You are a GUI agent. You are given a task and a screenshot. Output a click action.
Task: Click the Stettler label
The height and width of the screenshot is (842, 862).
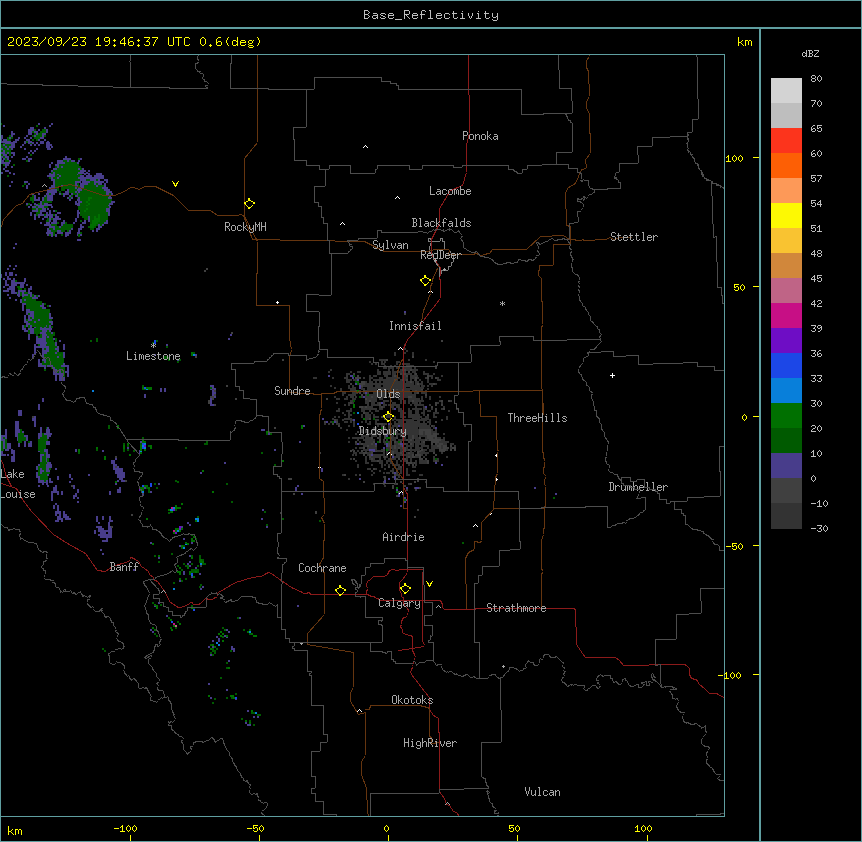point(634,237)
